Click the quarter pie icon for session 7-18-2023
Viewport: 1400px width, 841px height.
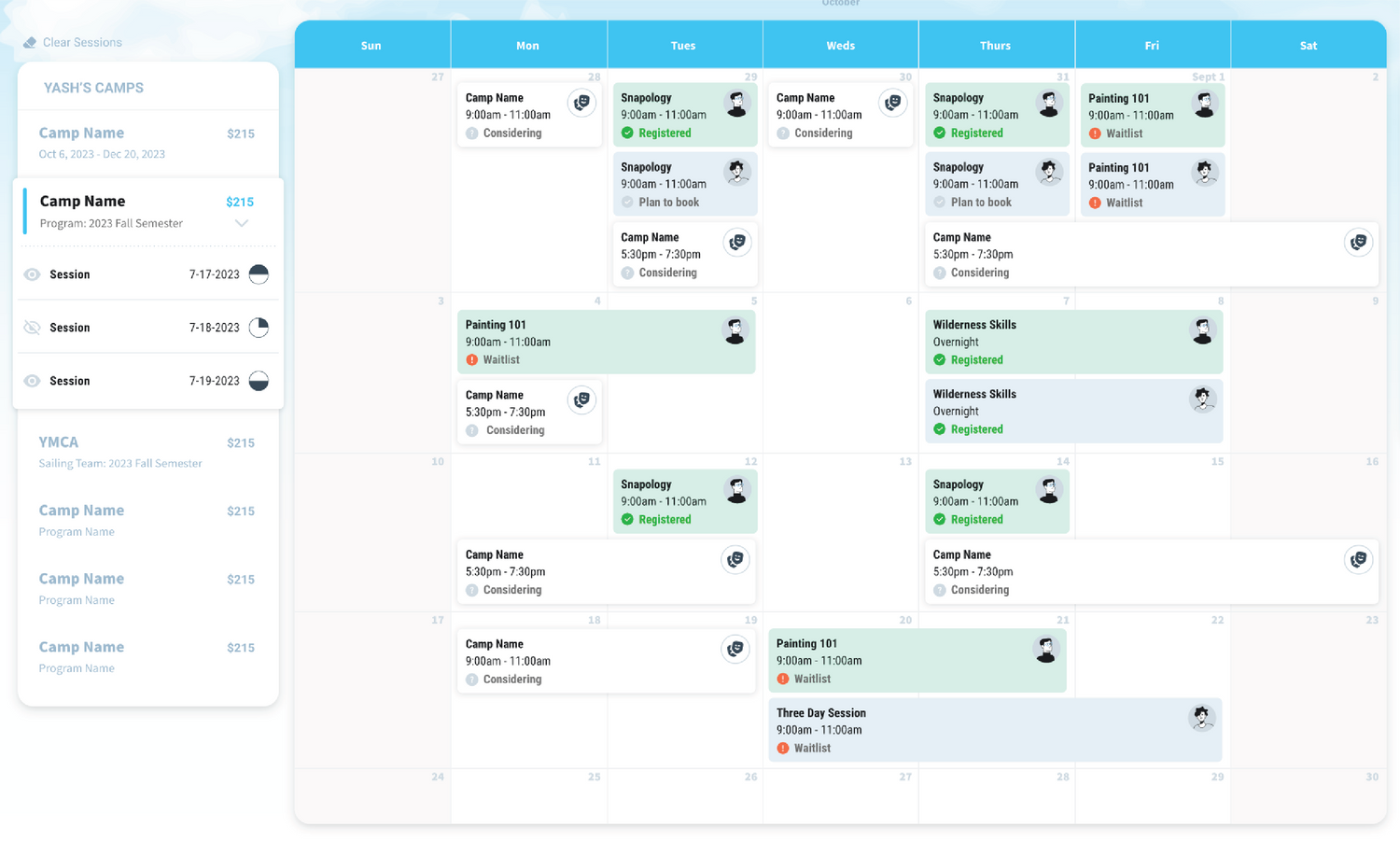click(x=259, y=328)
